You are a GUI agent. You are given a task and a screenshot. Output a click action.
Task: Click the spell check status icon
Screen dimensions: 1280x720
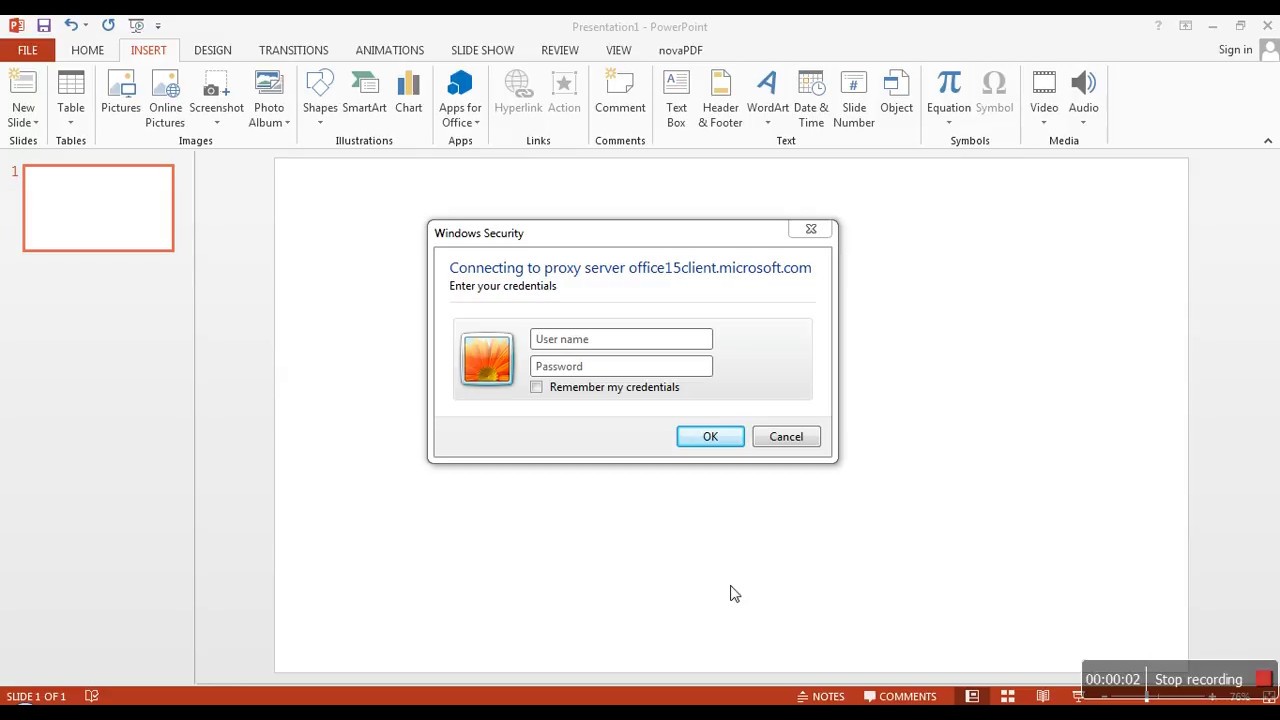[x=91, y=696]
